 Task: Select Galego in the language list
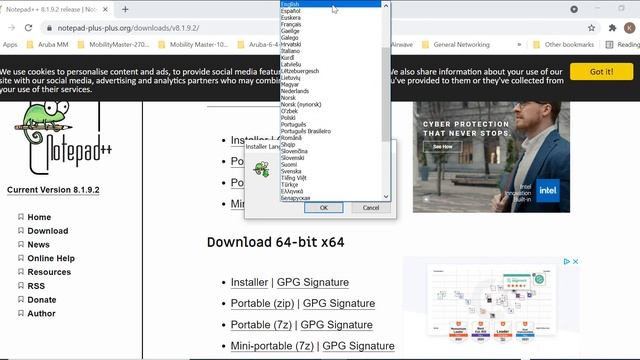click(331, 38)
